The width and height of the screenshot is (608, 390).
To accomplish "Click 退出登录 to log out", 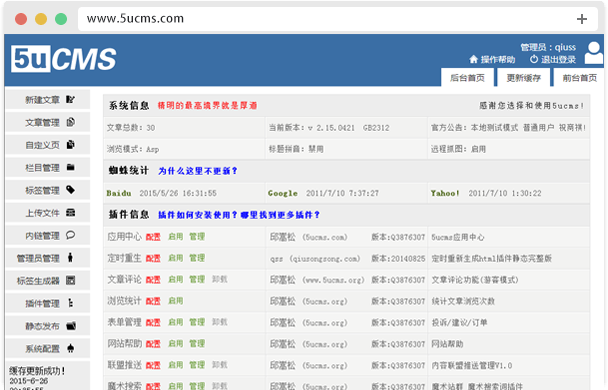I will 558,60.
